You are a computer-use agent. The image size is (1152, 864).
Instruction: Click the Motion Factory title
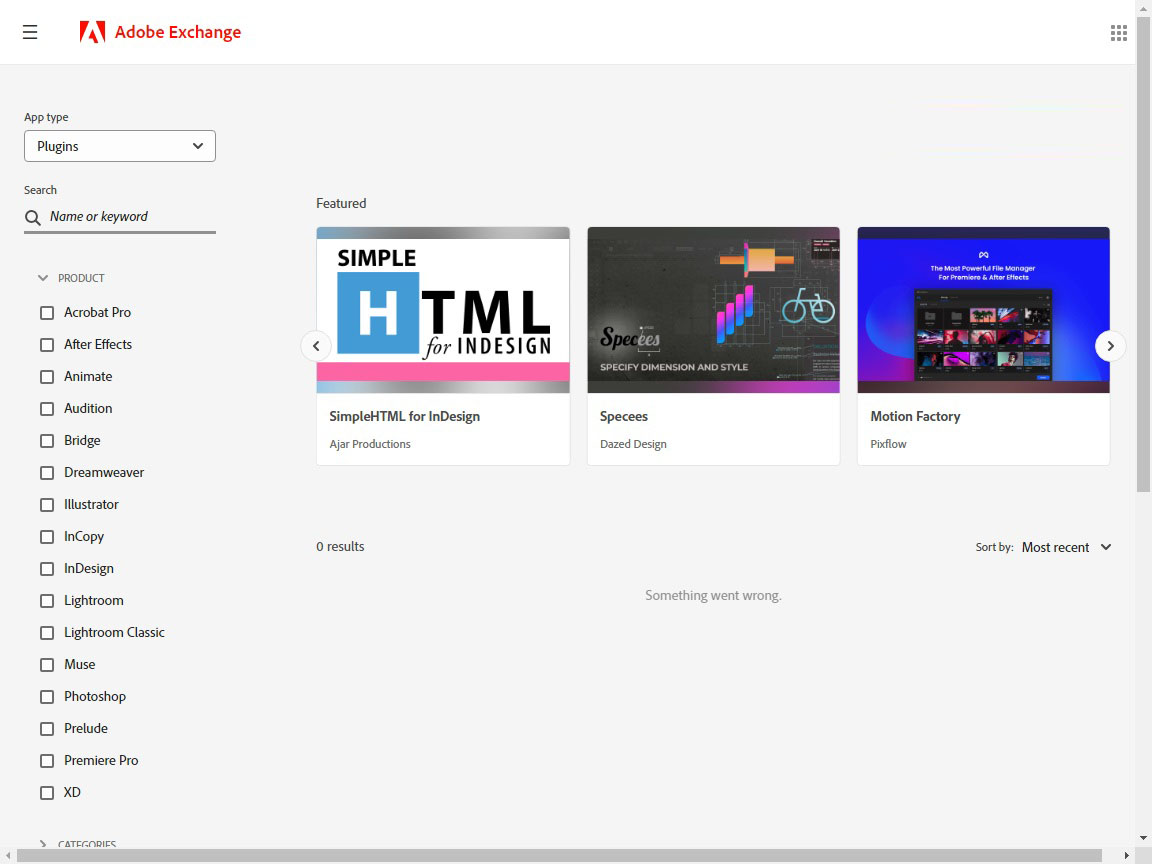point(915,417)
